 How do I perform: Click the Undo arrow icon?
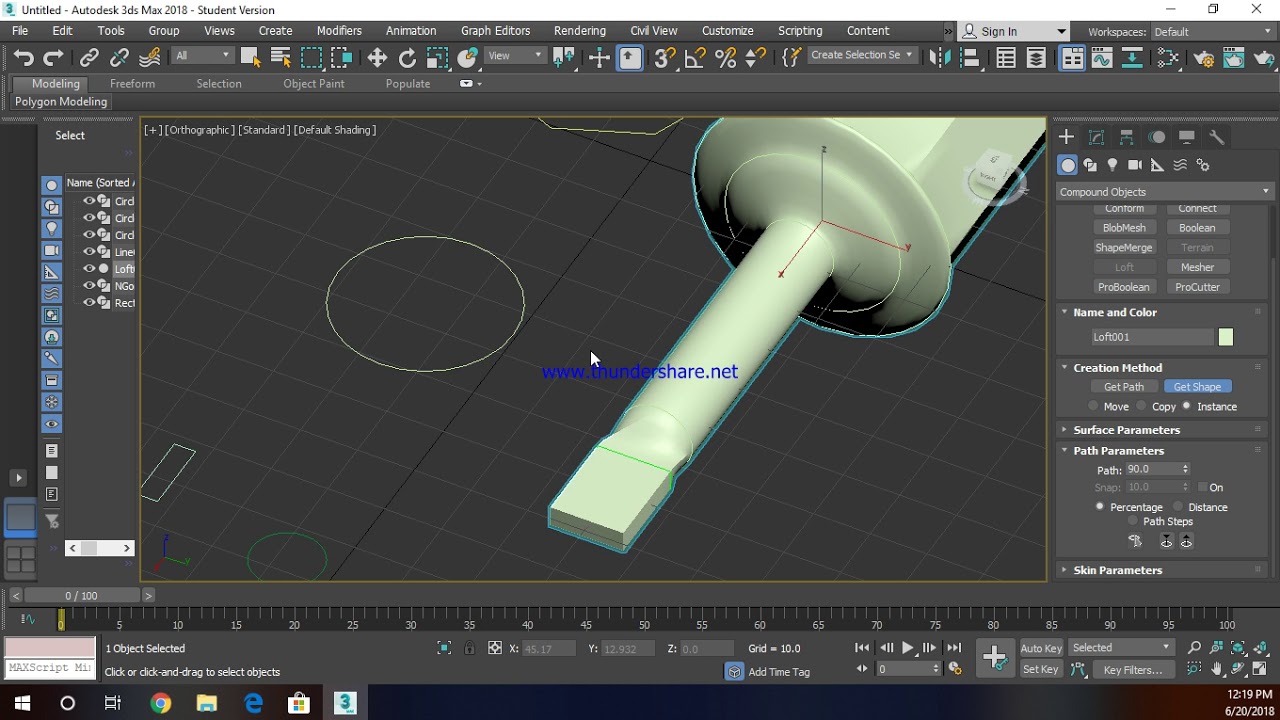(x=24, y=58)
